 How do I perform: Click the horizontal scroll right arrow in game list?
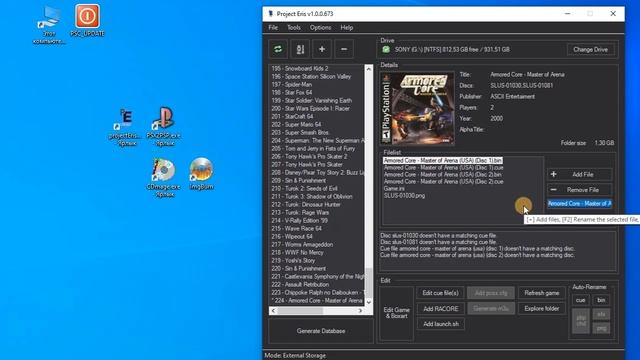pos(360,311)
